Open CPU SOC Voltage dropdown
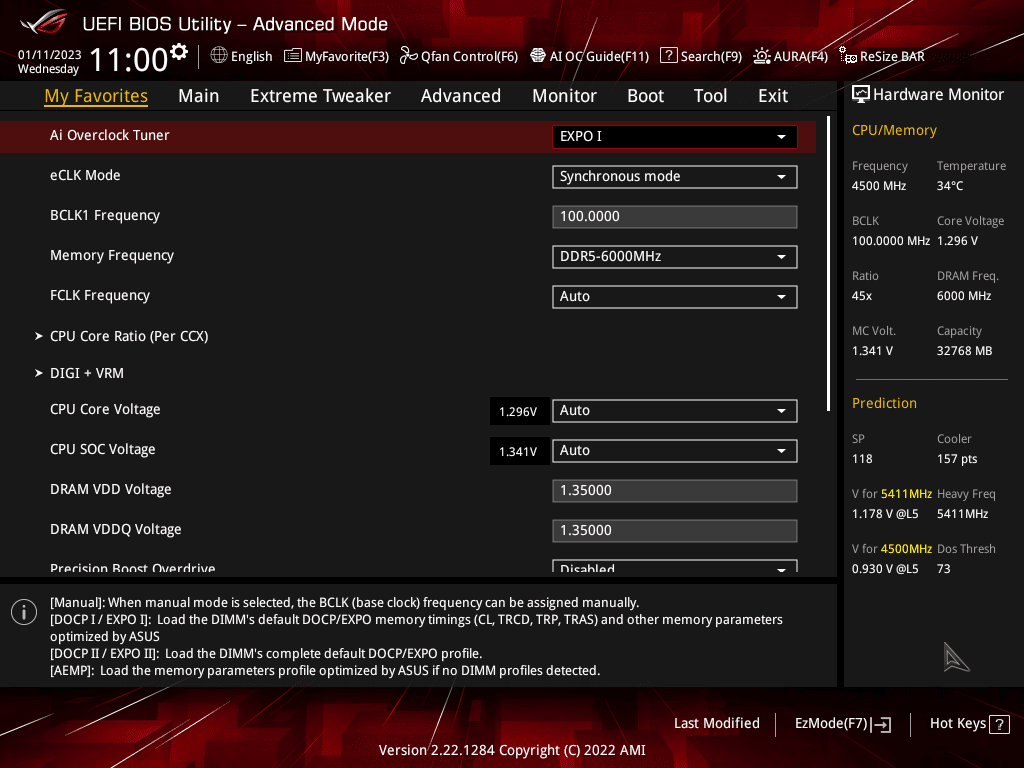Image resolution: width=1024 pixels, height=768 pixels. [675, 451]
